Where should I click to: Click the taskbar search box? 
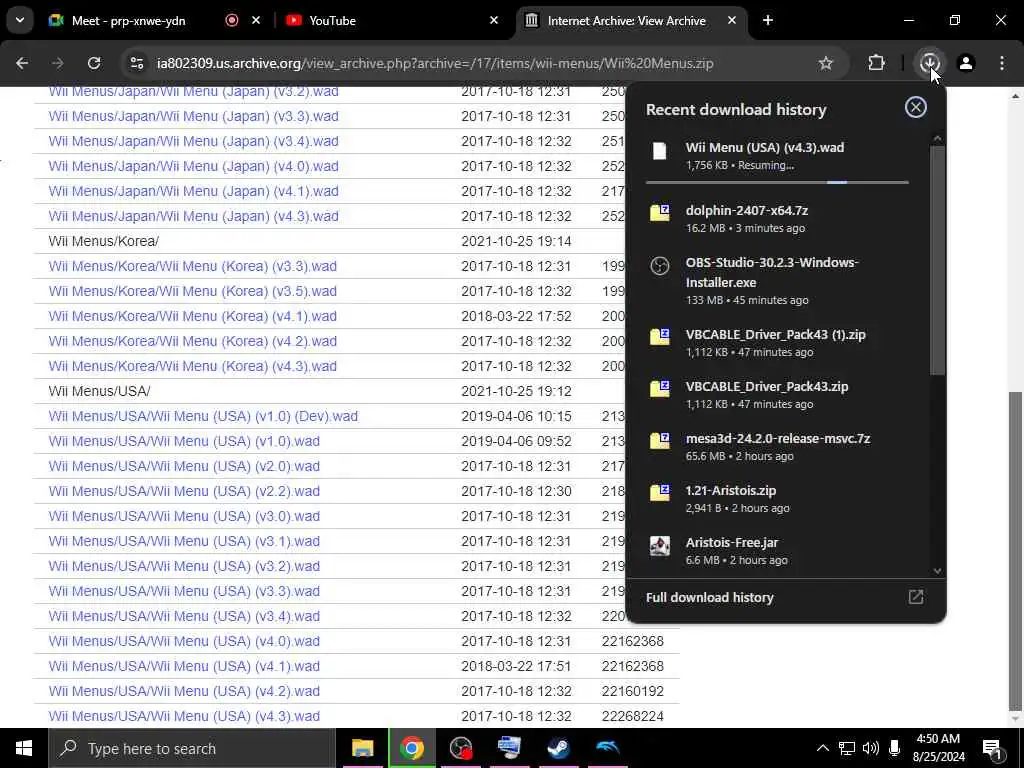click(x=191, y=748)
